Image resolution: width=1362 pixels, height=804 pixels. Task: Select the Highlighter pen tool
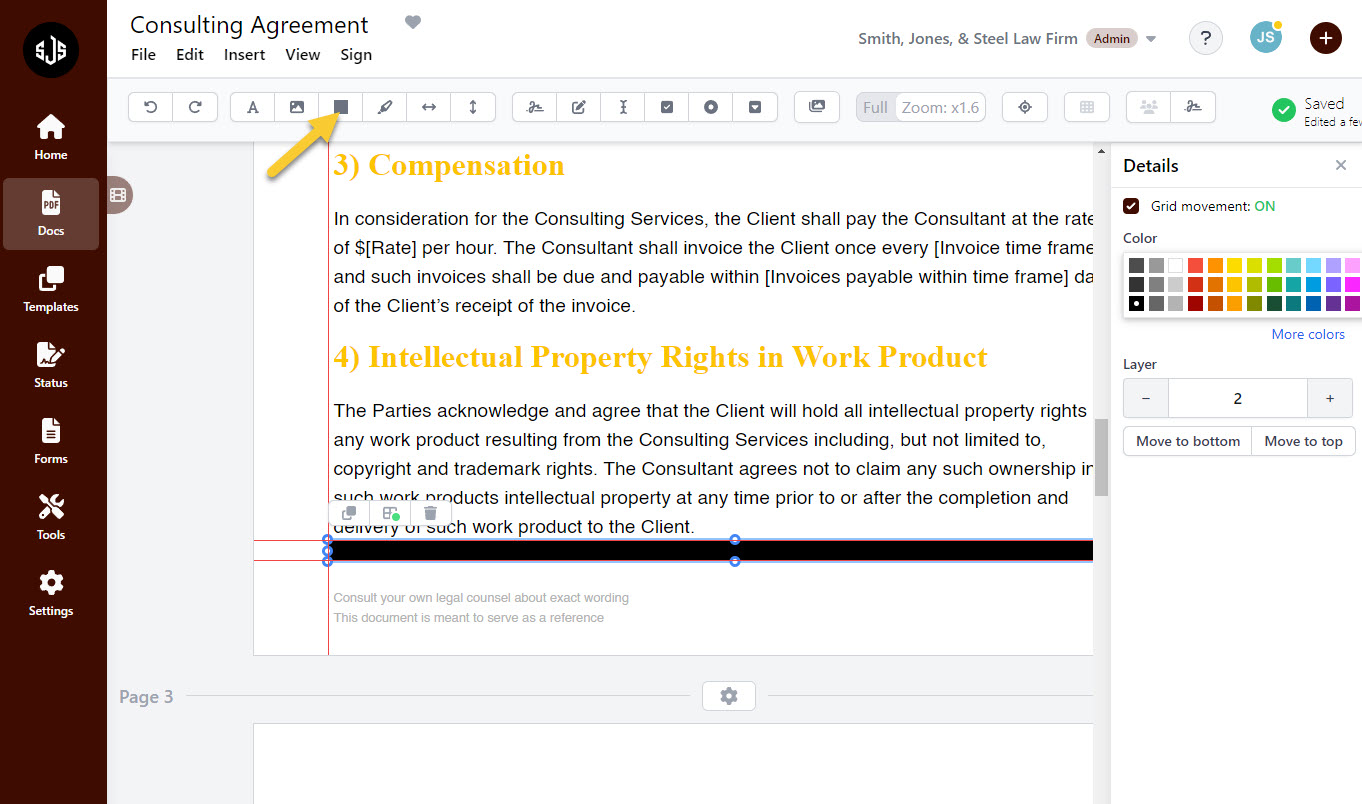385,107
